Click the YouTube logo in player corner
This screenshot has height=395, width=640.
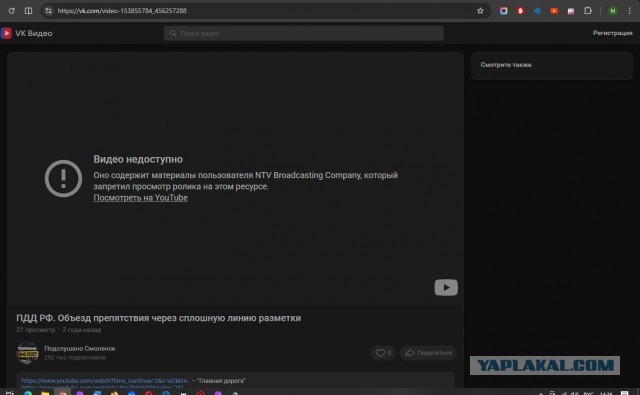click(446, 287)
